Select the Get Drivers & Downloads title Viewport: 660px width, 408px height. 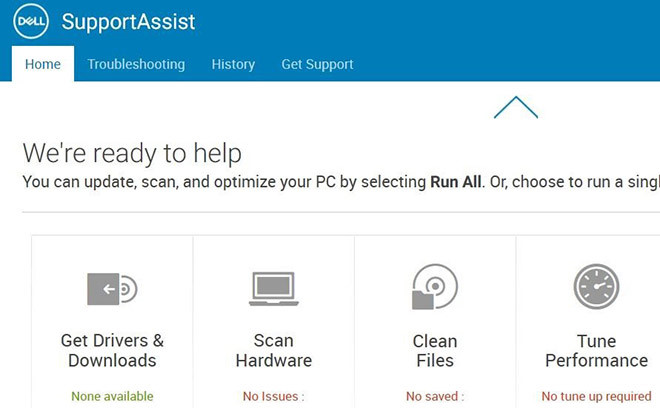(x=112, y=351)
